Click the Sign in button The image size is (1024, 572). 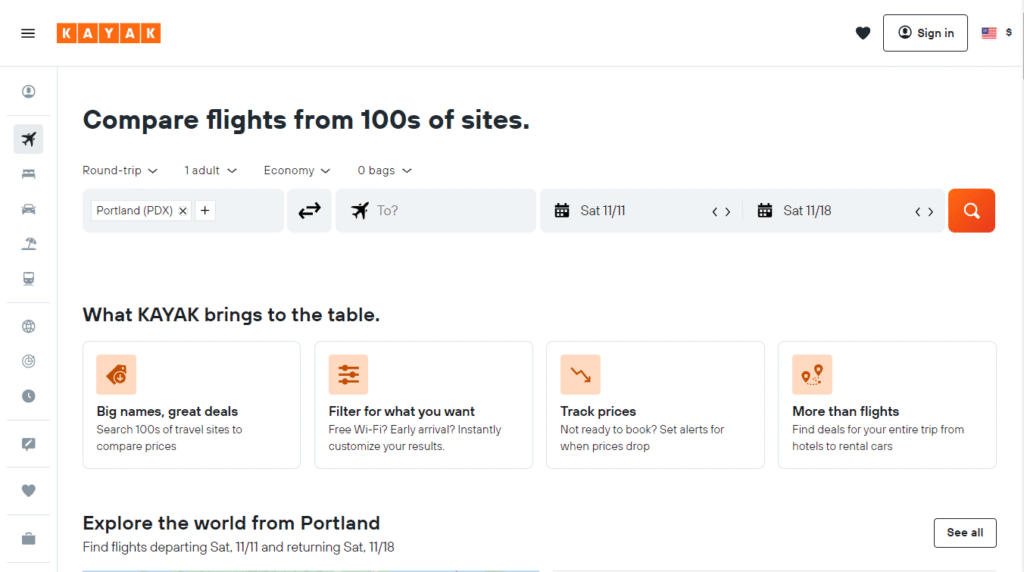pos(925,33)
